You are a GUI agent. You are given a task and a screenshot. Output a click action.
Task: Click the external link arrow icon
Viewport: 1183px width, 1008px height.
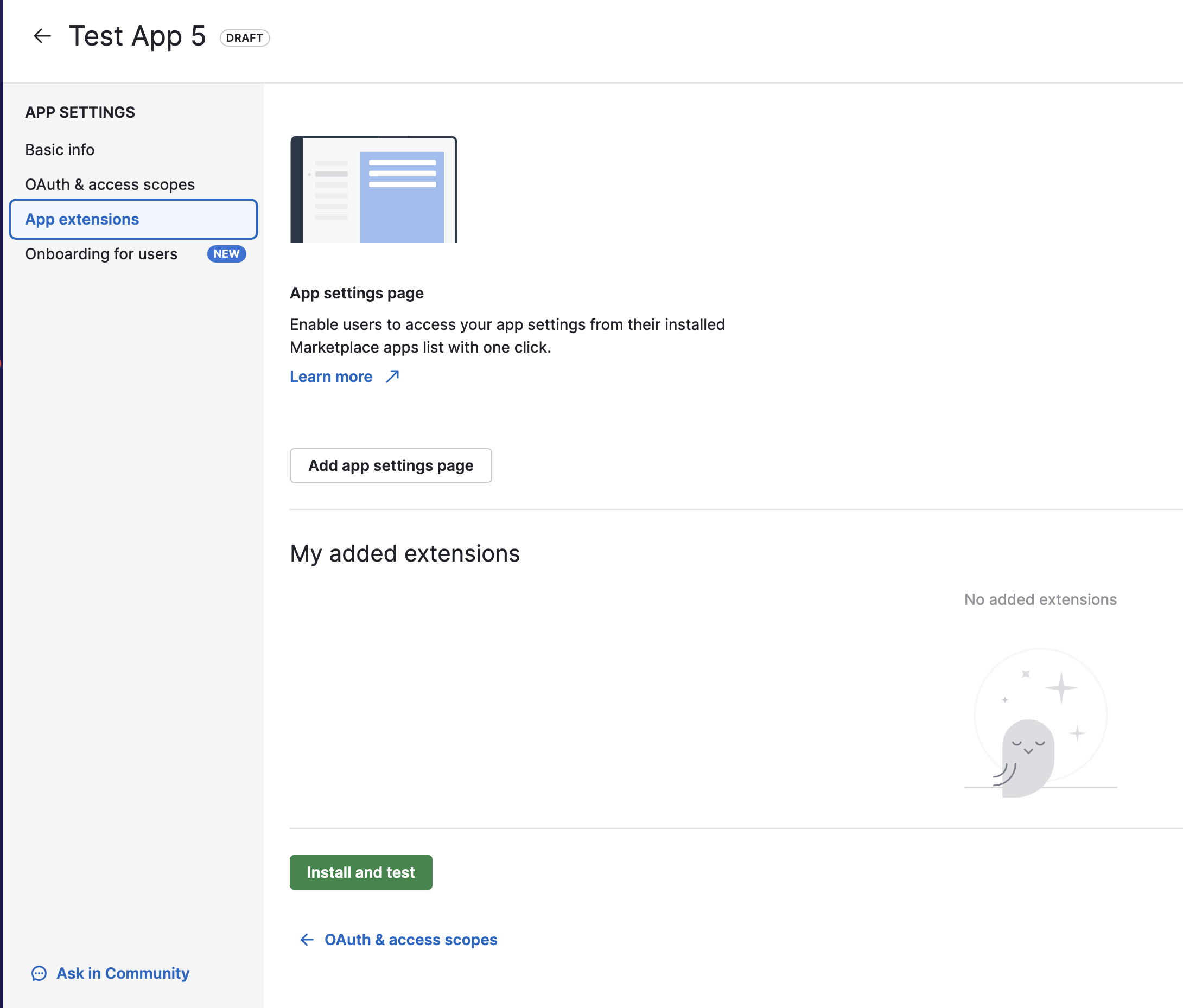click(x=393, y=376)
